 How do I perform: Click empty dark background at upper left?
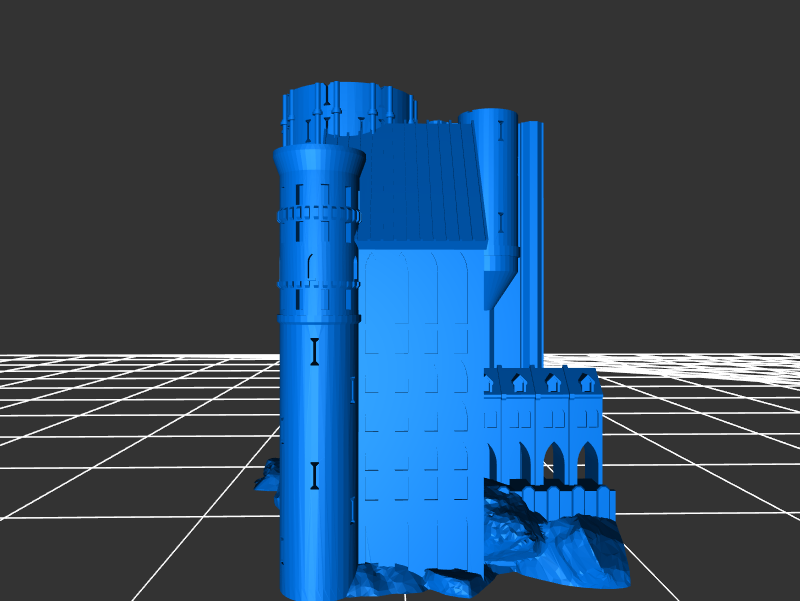click(100, 100)
